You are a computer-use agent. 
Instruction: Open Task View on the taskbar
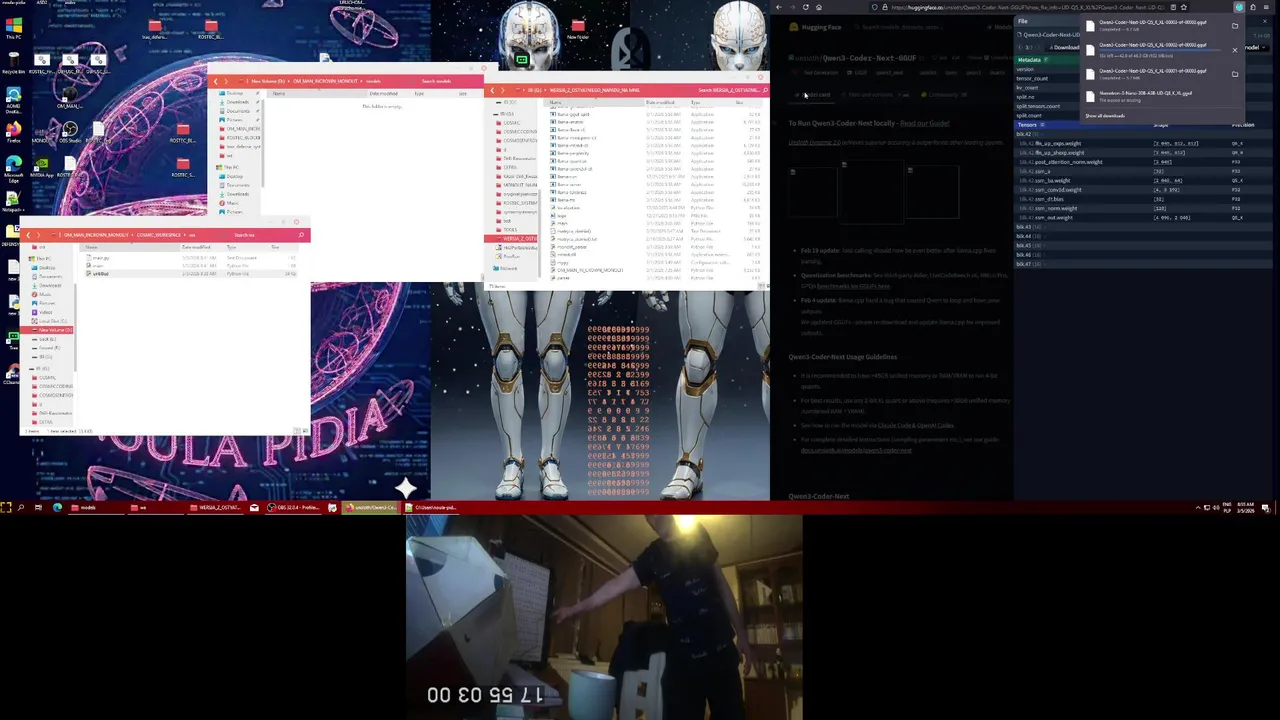(x=38, y=507)
